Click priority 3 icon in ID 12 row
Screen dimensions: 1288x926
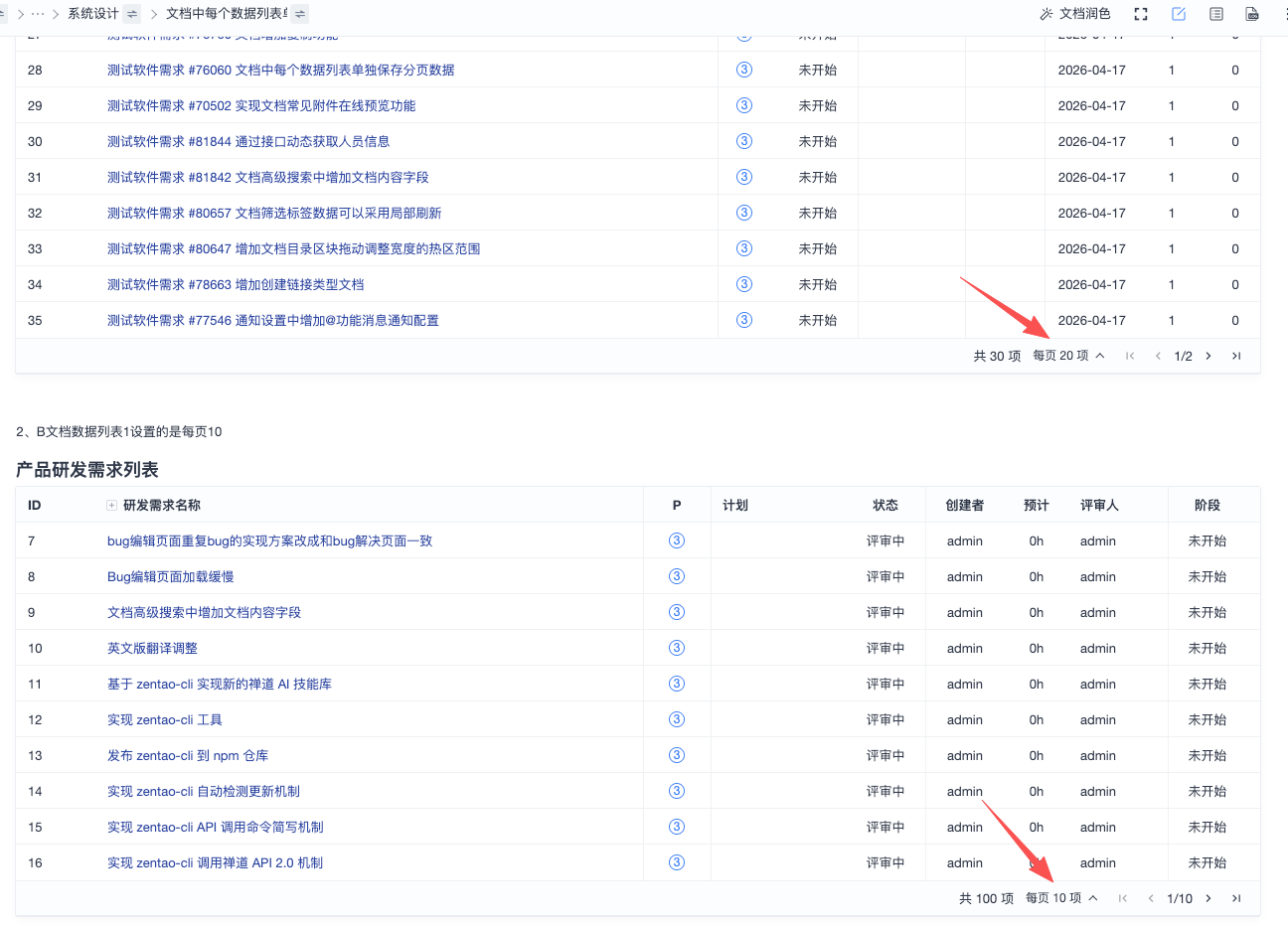677,719
